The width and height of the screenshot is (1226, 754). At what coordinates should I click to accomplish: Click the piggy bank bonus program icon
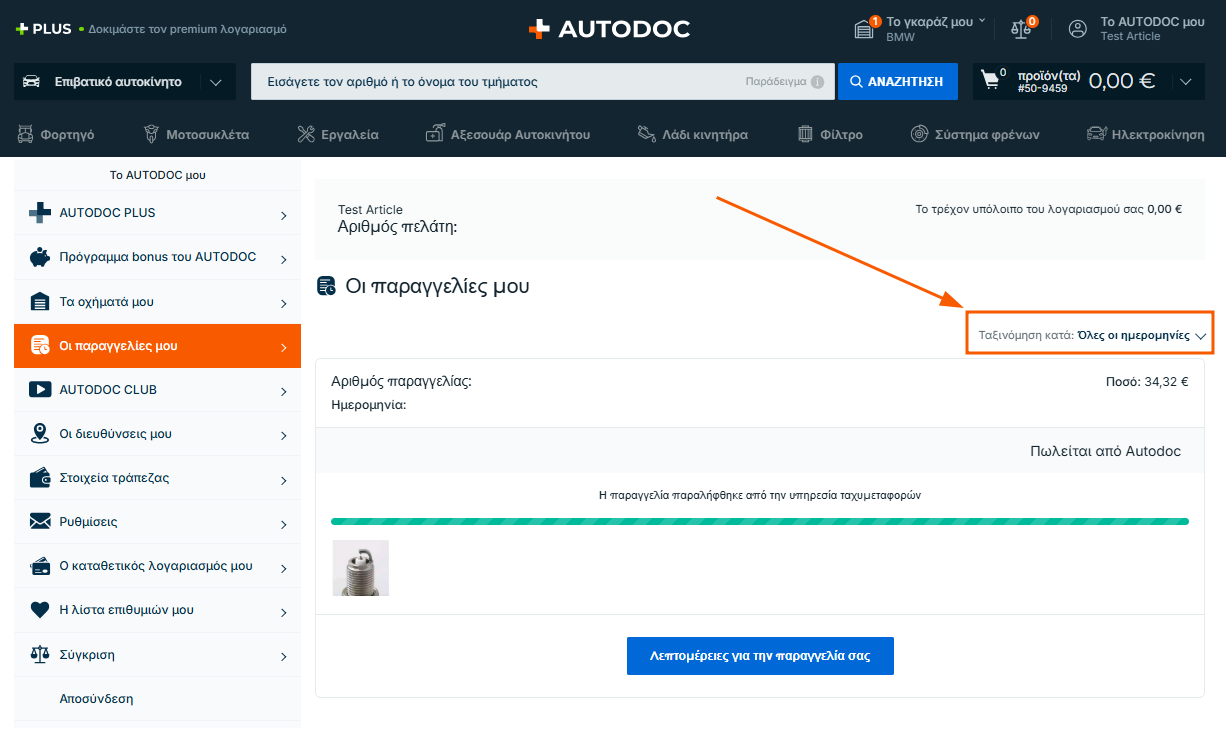[40, 257]
